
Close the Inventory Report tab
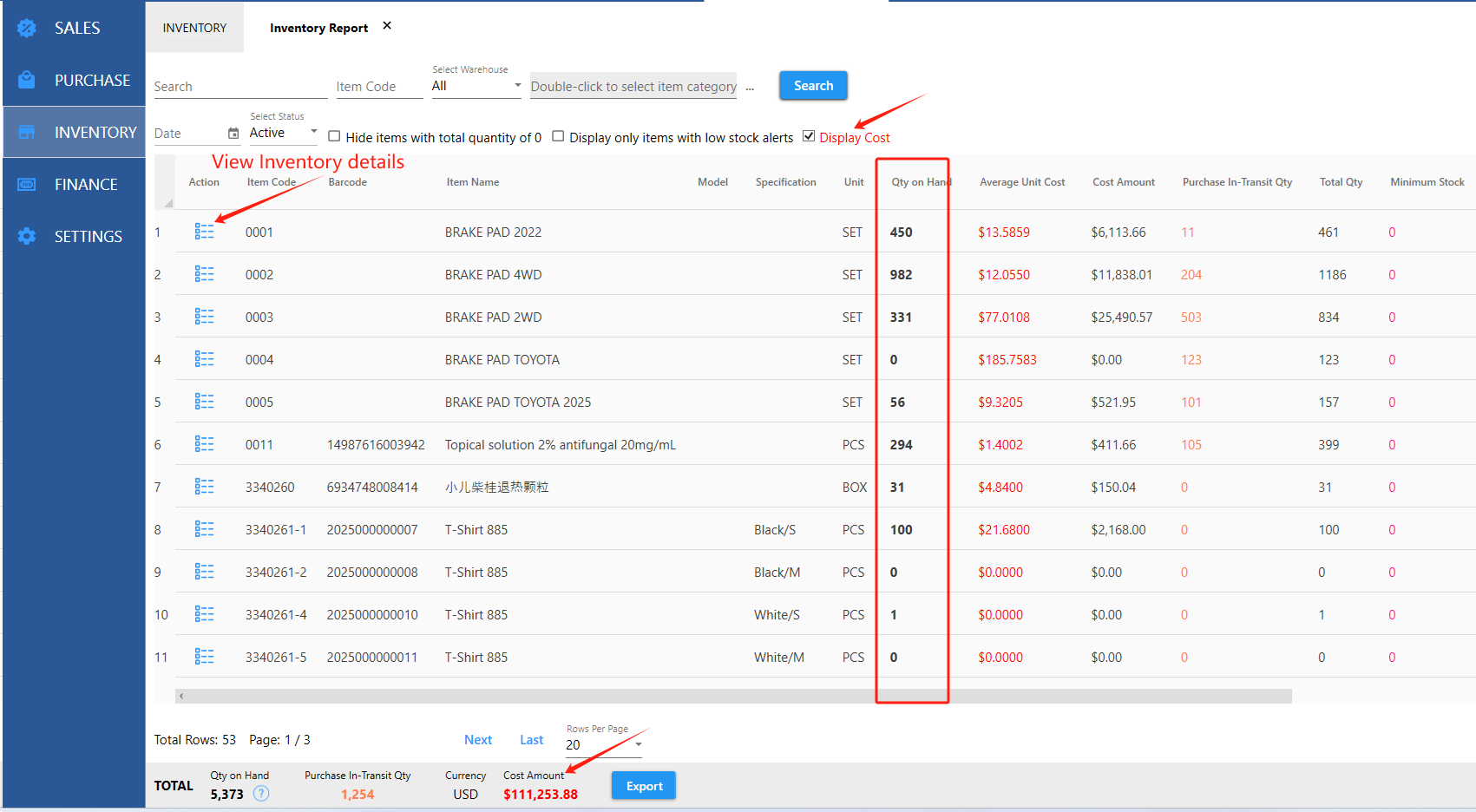click(x=387, y=26)
